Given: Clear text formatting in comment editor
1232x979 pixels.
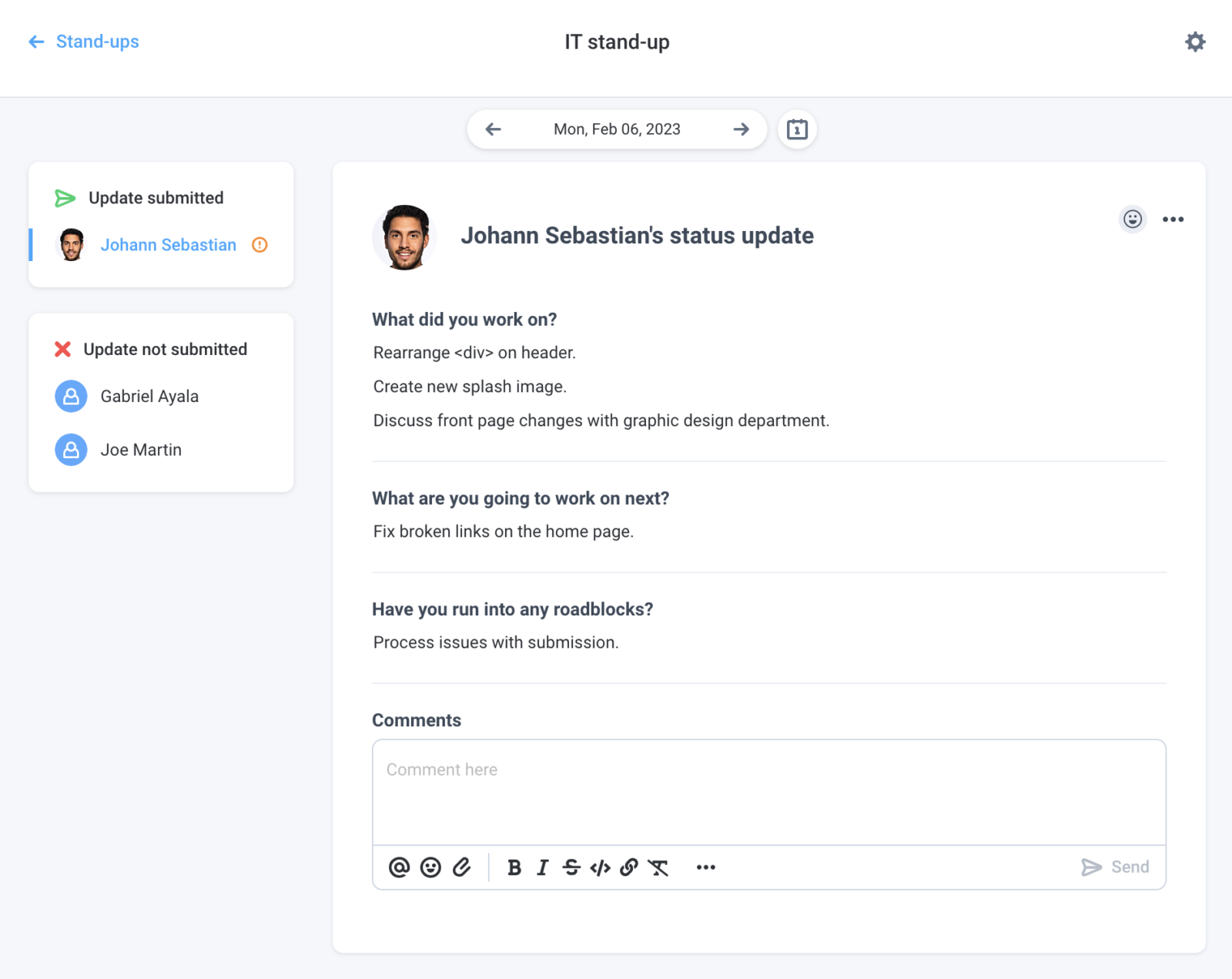Looking at the screenshot, I should [658, 868].
